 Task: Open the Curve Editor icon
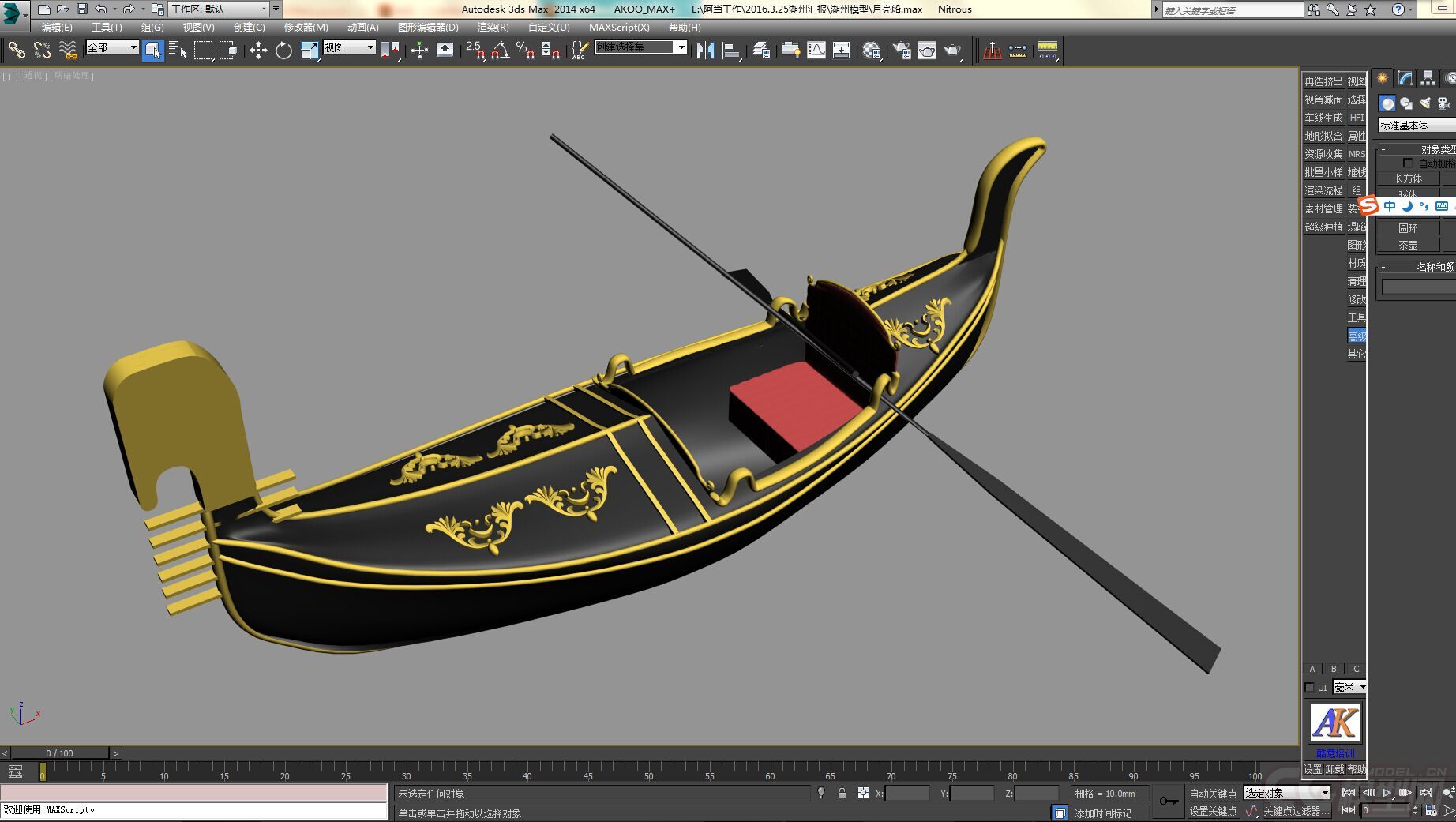816,51
